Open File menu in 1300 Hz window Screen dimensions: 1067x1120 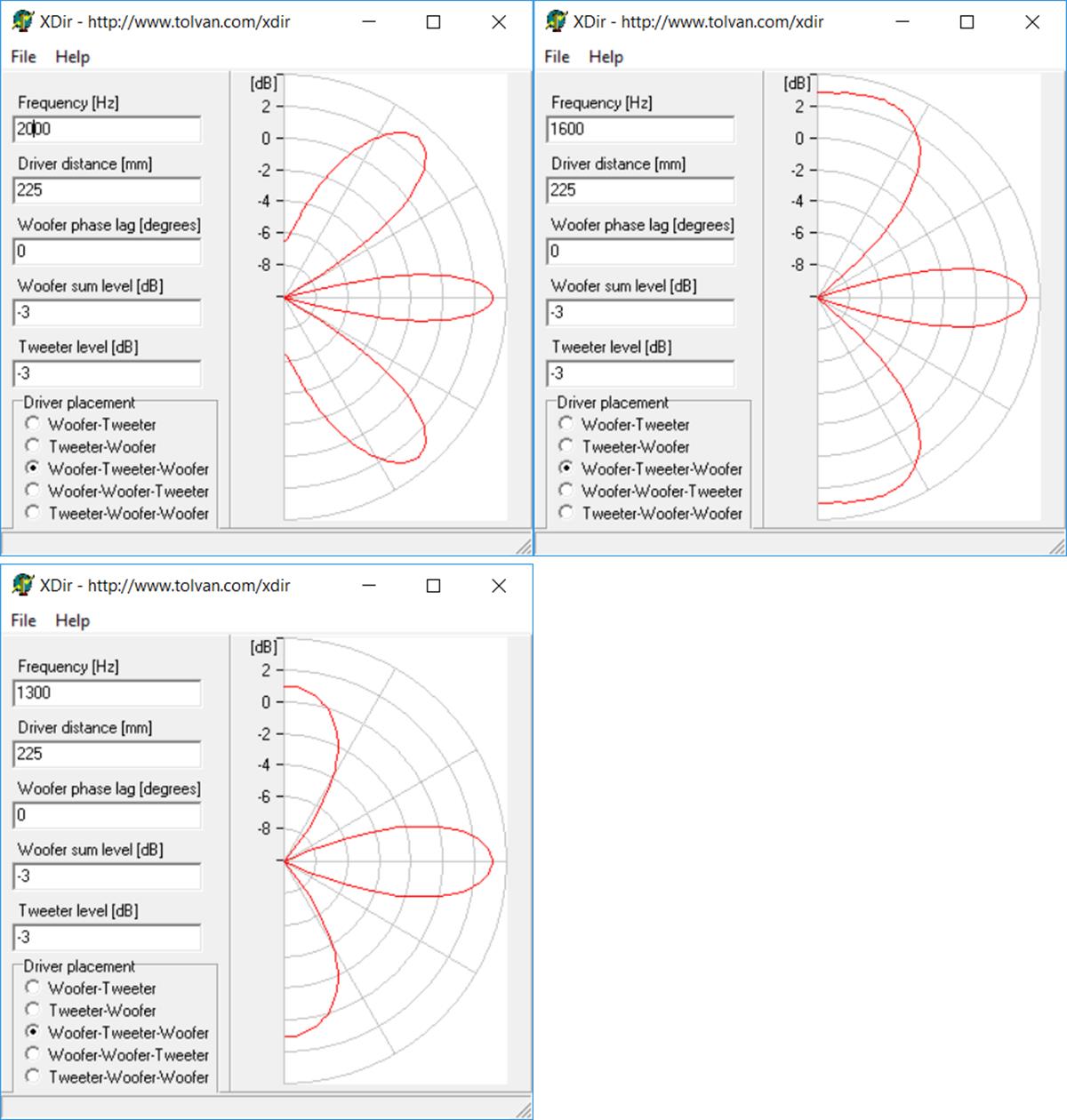(x=24, y=620)
